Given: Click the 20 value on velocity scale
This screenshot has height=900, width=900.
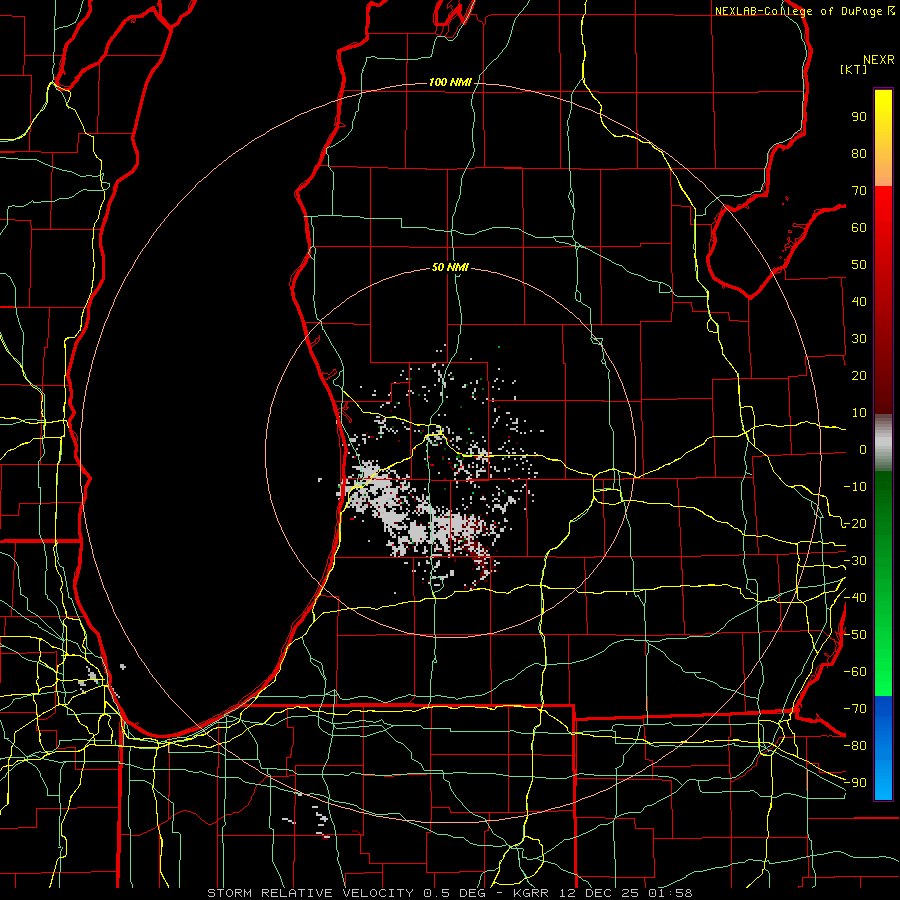Looking at the screenshot, I should tap(859, 375).
